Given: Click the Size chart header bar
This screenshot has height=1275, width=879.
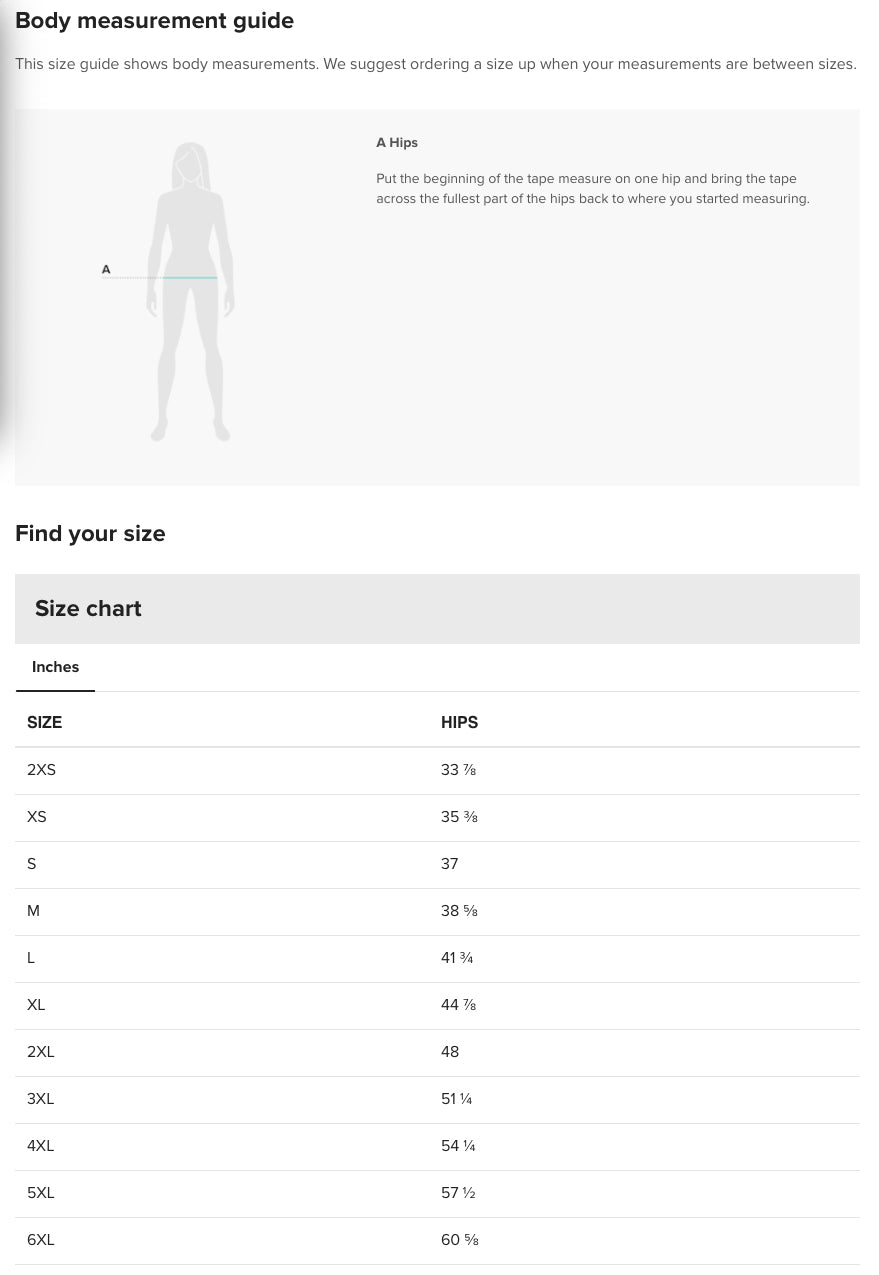Looking at the screenshot, I should tap(437, 609).
